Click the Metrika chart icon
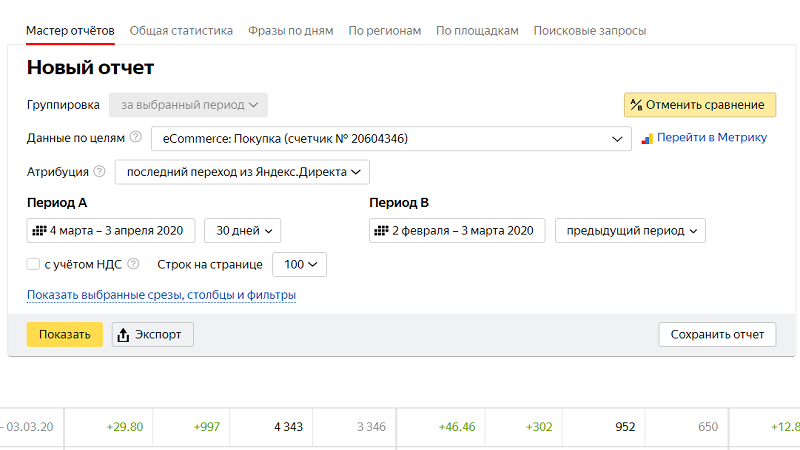This screenshot has width=800, height=450. pos(647,139)
